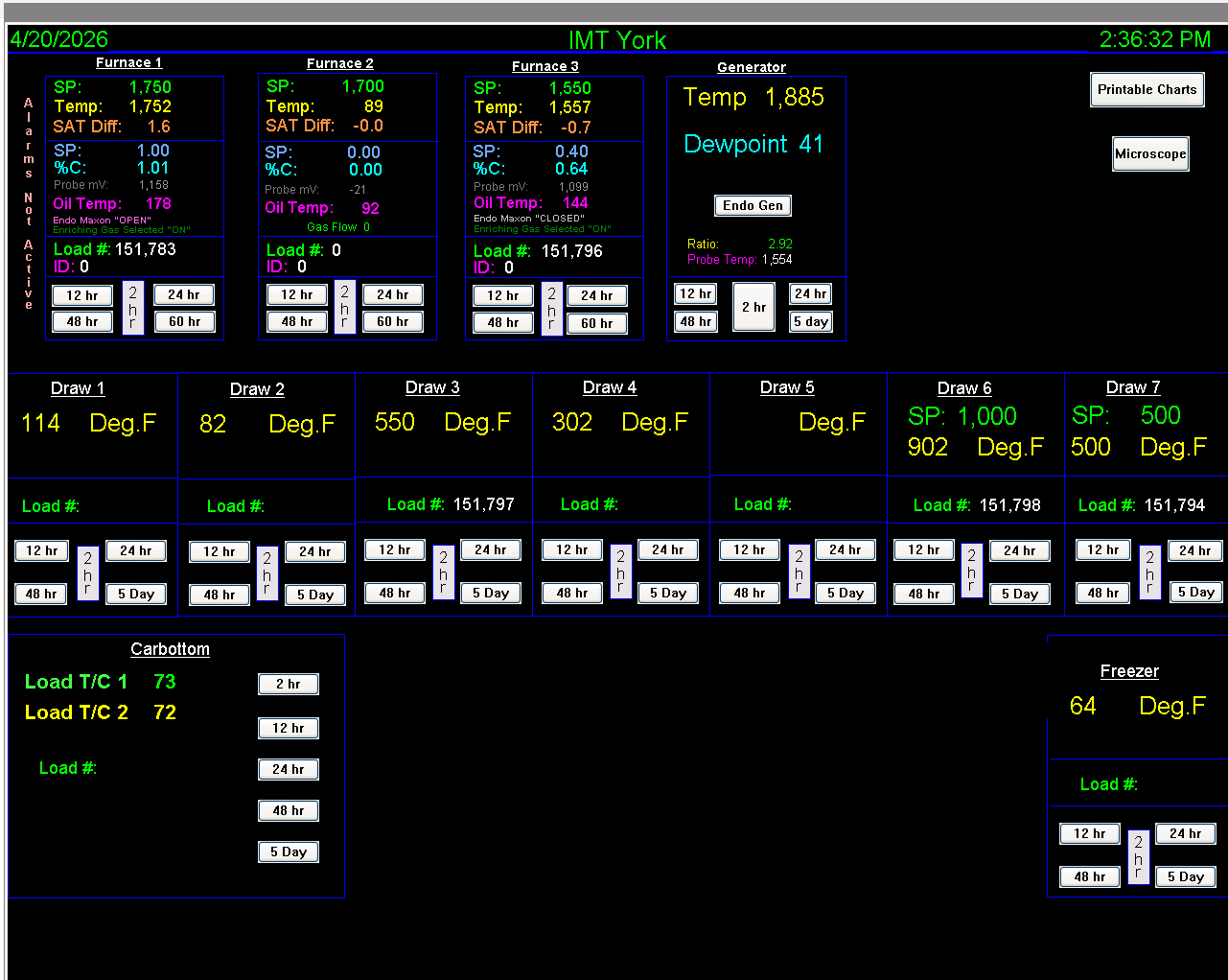
Task: Open the Endo Gen generator screen
Action: (753, 204)
